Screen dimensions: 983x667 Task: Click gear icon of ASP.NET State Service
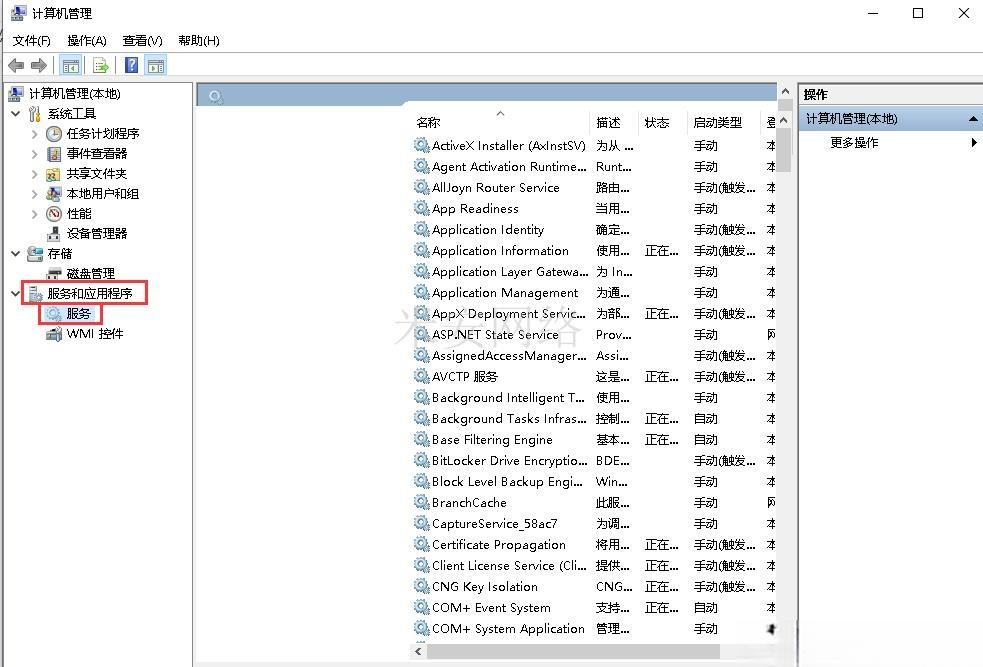tap(421, 334)
